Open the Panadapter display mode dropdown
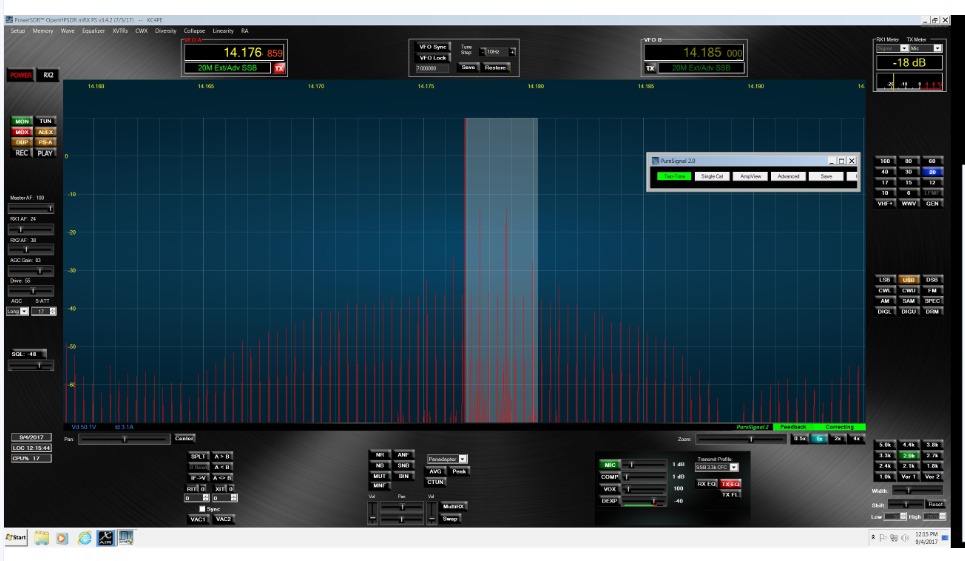This screenshot has width=965, height=561. [447, 459]
